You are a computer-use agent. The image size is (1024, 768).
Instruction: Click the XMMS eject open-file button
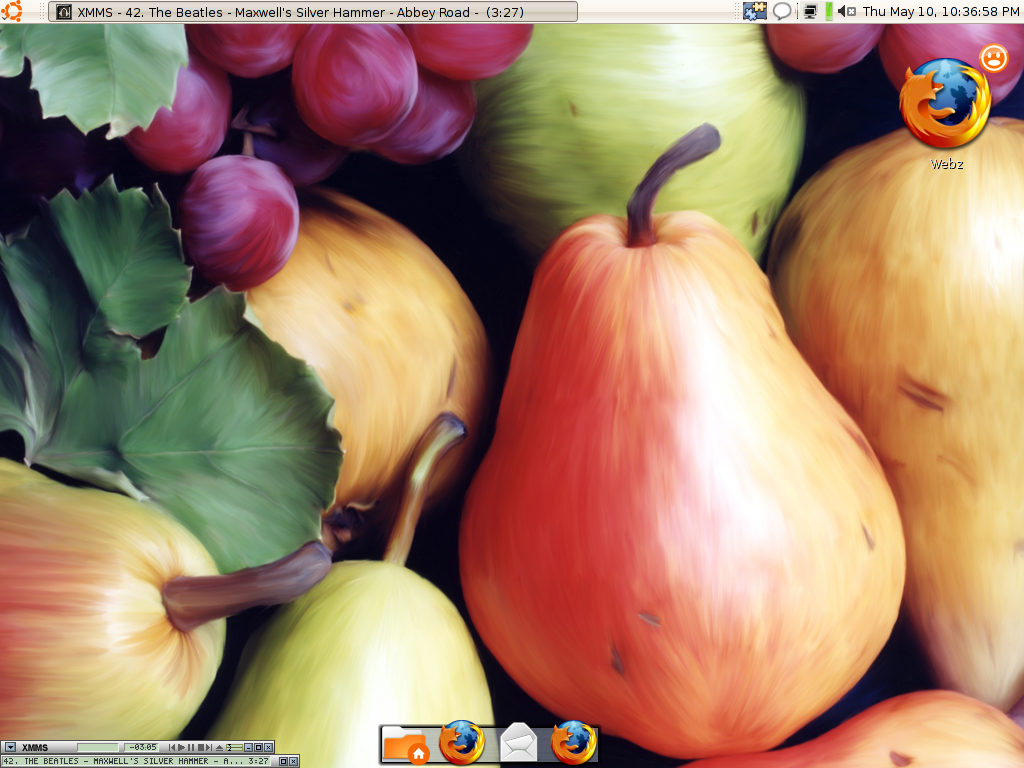[x=219, y=747]
